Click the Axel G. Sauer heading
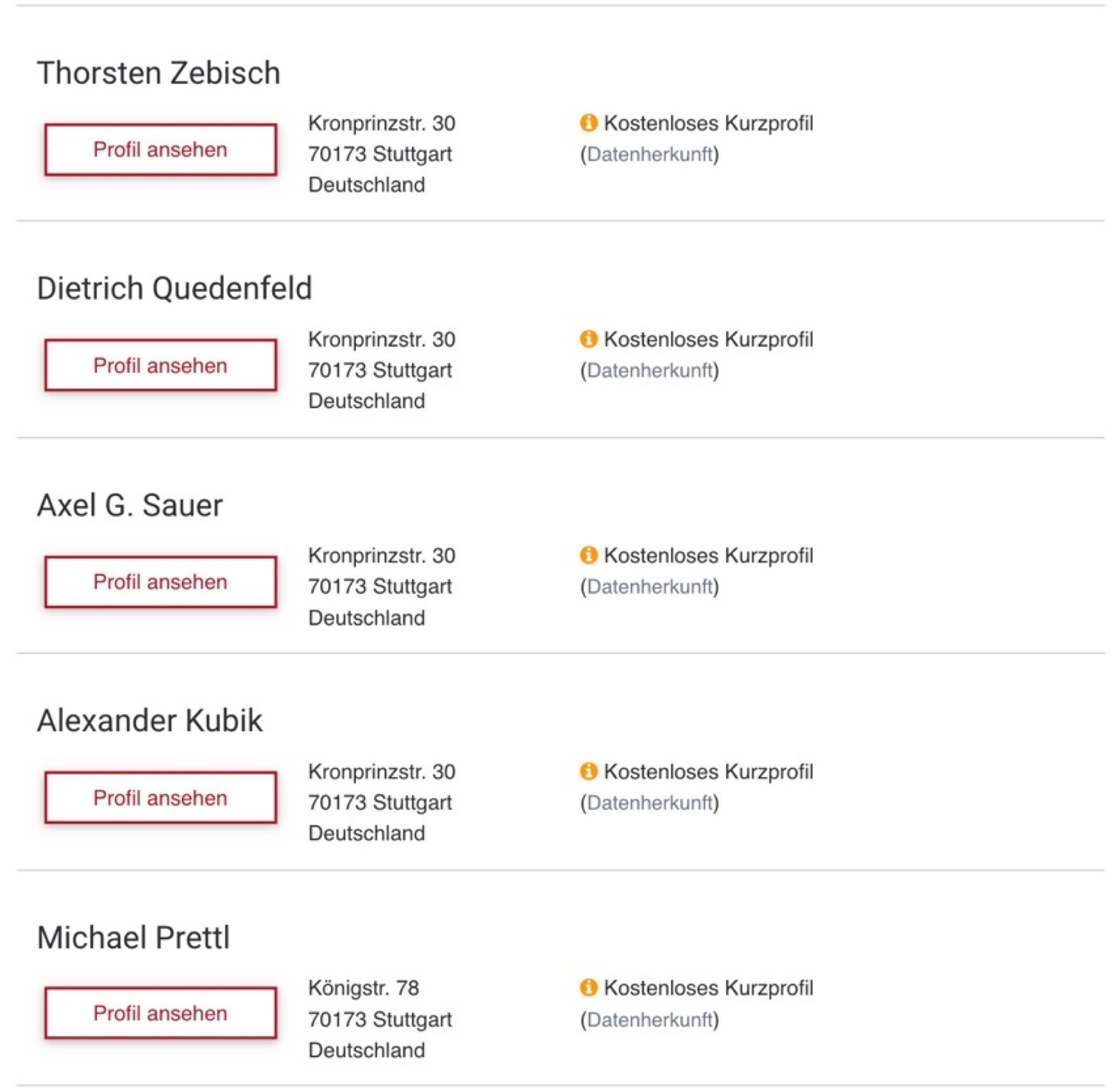Screen dimensions: 1120x1091 pos(130,506)
